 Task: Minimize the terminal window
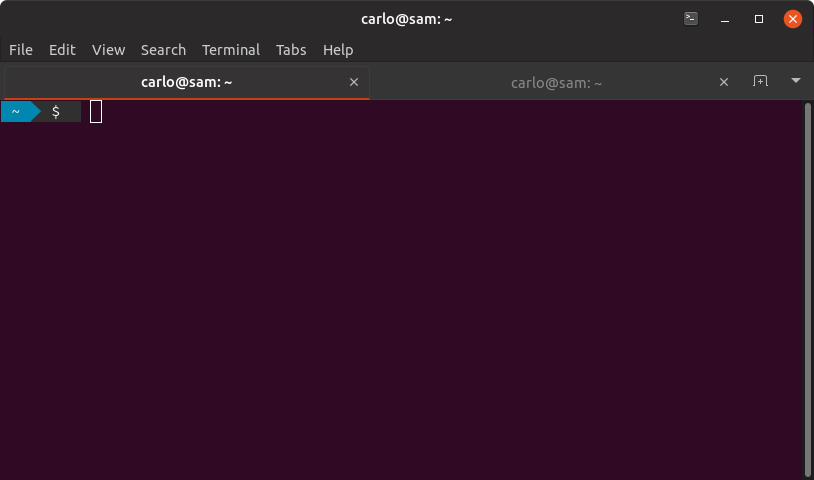pos(725,19)
